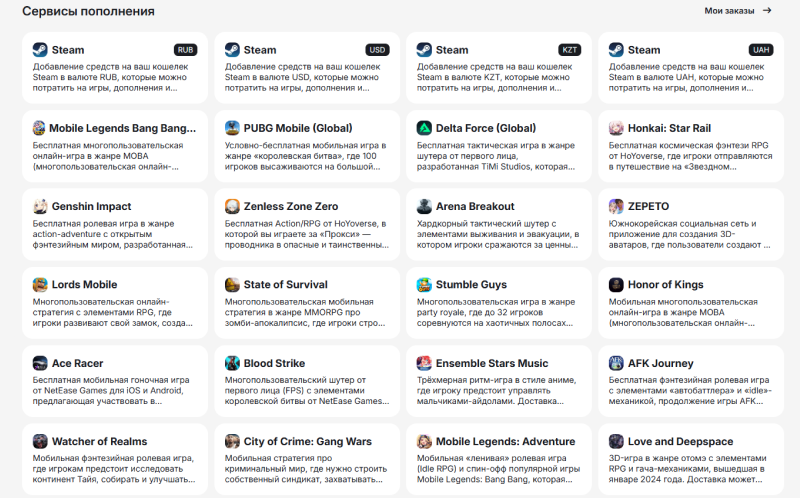Click the Lords Mobile game icon

point(40,284)
